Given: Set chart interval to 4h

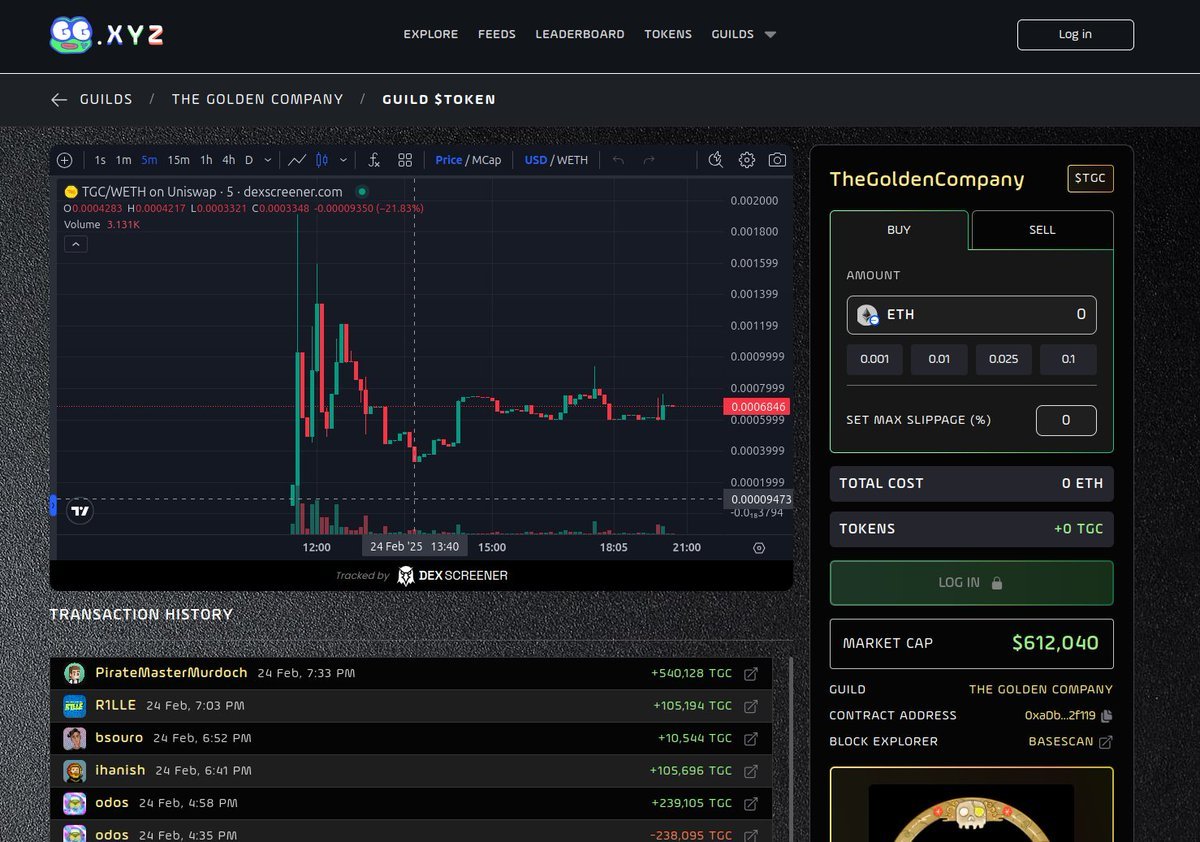Looking at the screenshot, I should (229, 160).
